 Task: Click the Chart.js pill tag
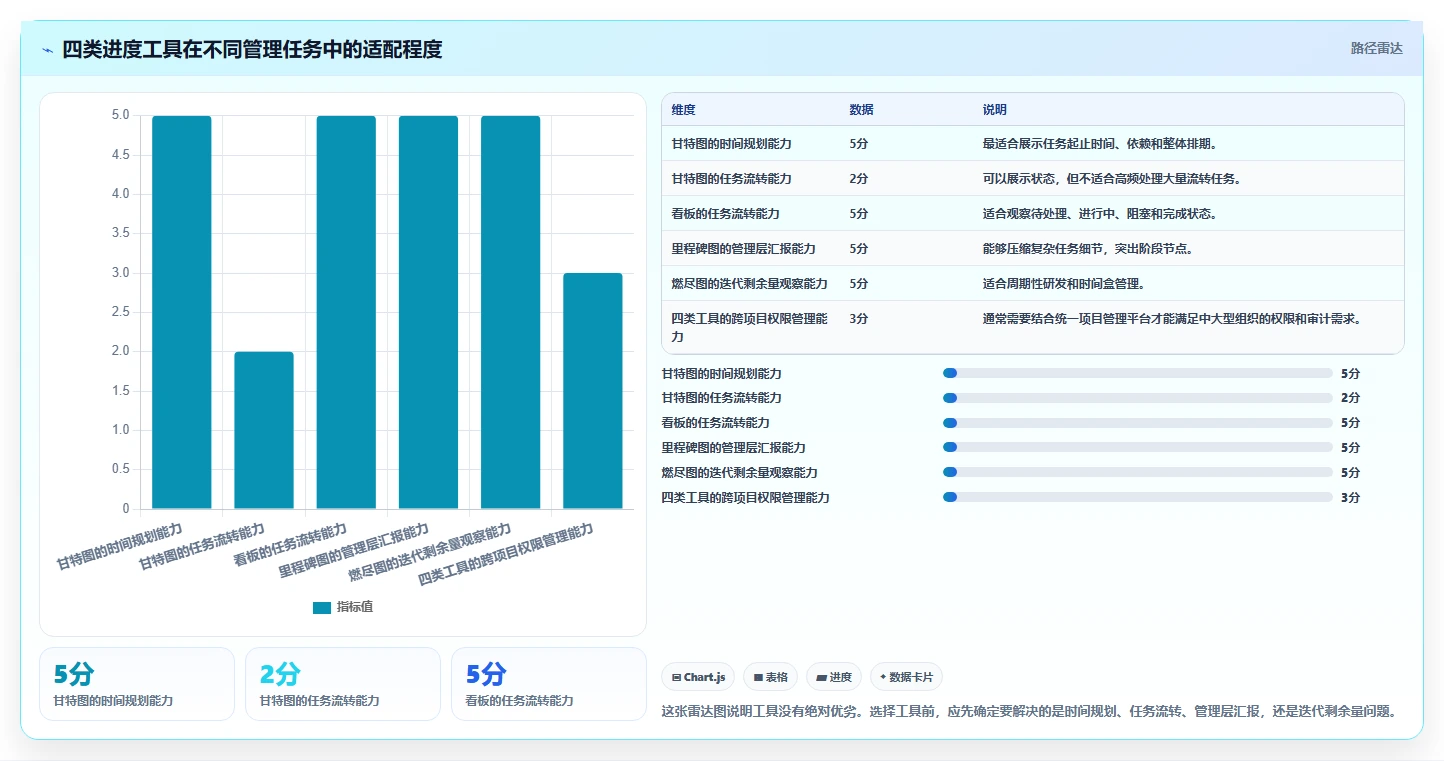pos(698,677)
